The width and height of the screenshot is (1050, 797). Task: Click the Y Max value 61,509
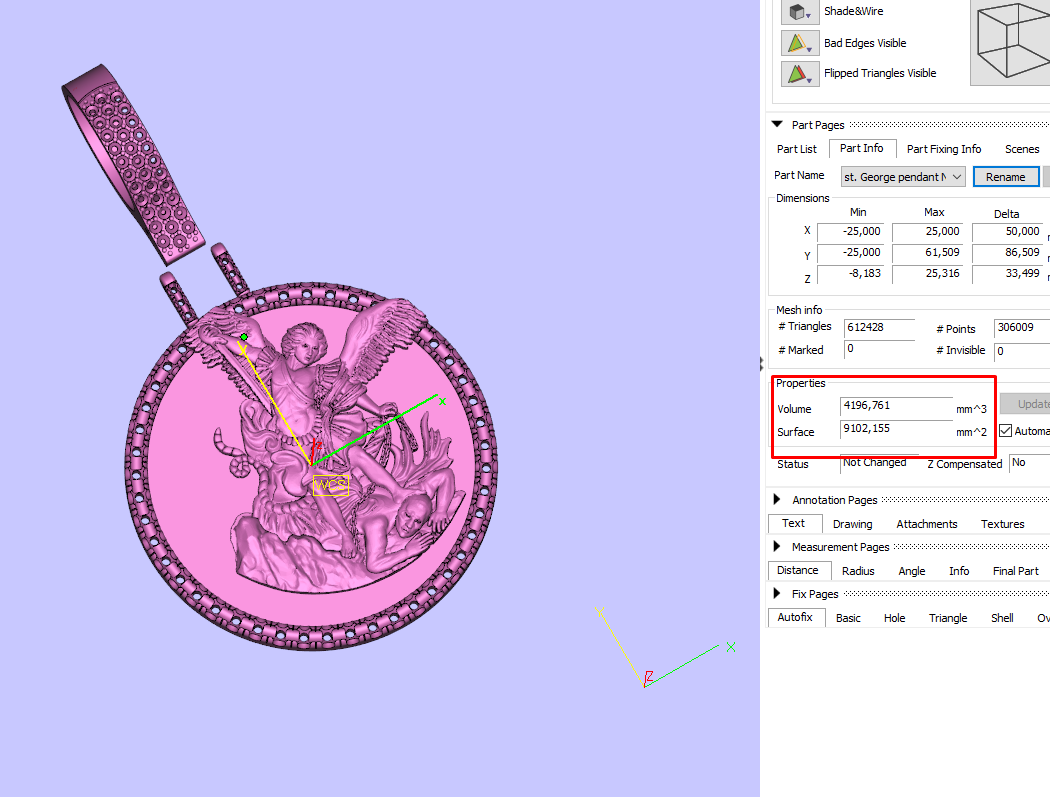927,253
